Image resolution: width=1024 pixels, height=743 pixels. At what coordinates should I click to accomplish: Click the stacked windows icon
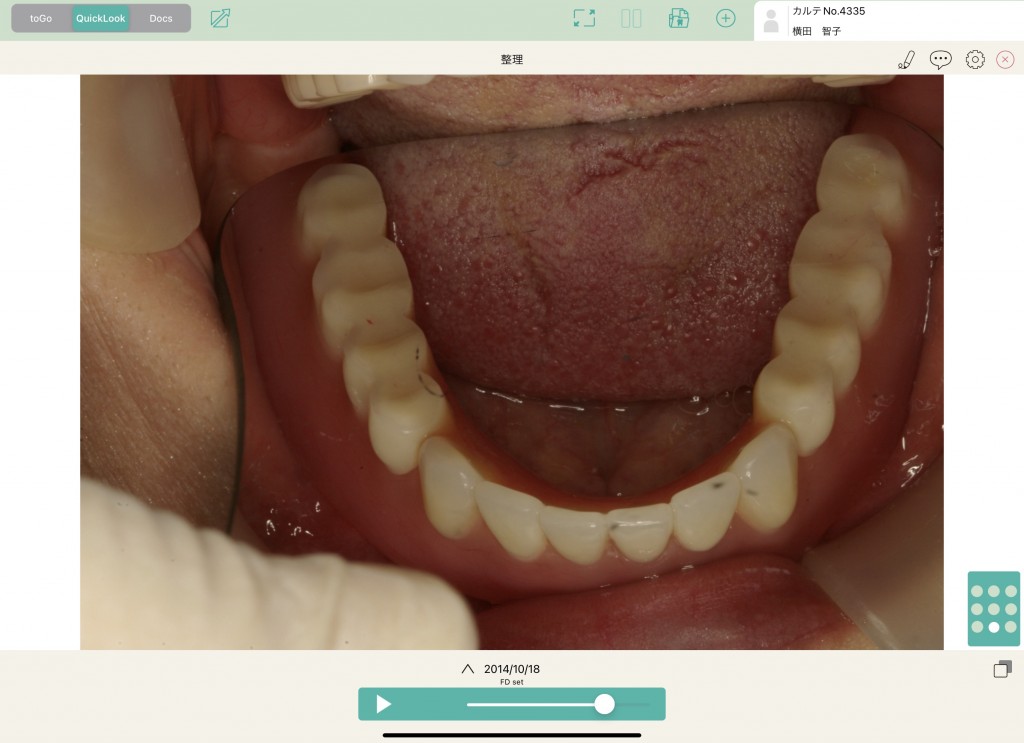click(1002, 669)
